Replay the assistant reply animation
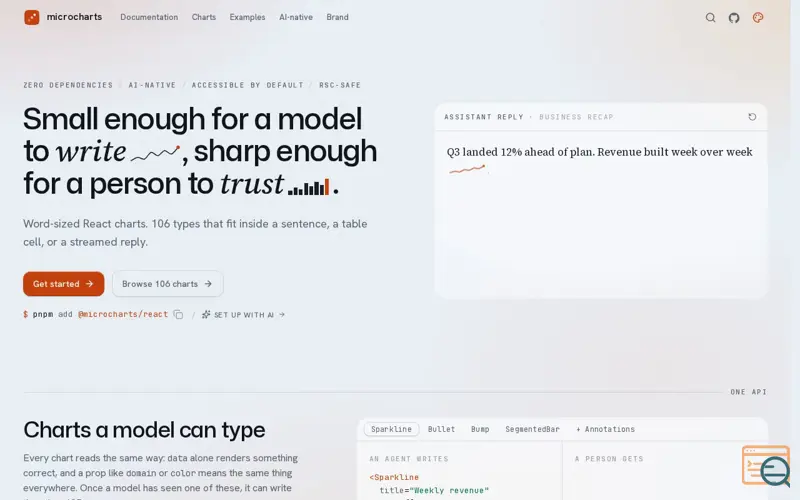Viewport: 800px width, 500px height. click(752, 117)
